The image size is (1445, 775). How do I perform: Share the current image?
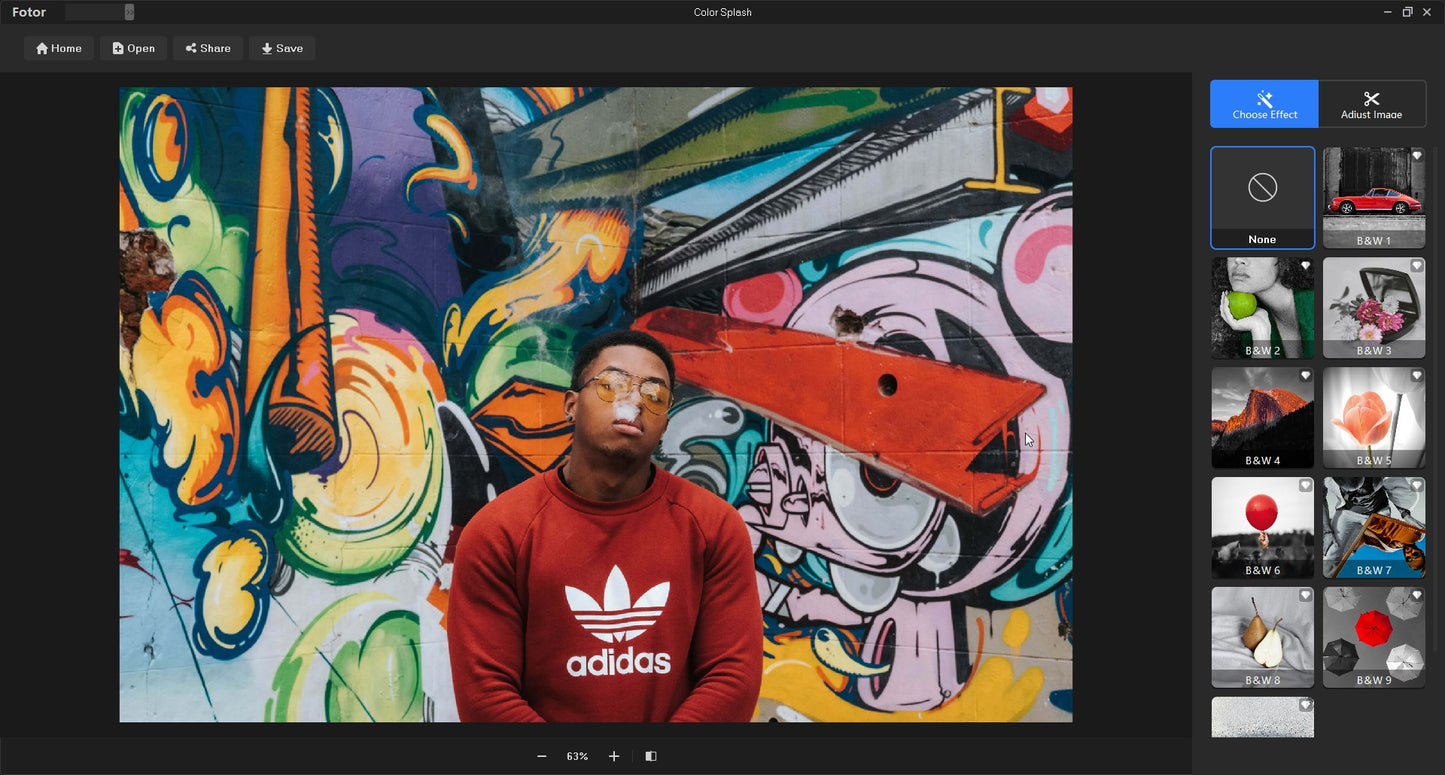click(208, 48)
